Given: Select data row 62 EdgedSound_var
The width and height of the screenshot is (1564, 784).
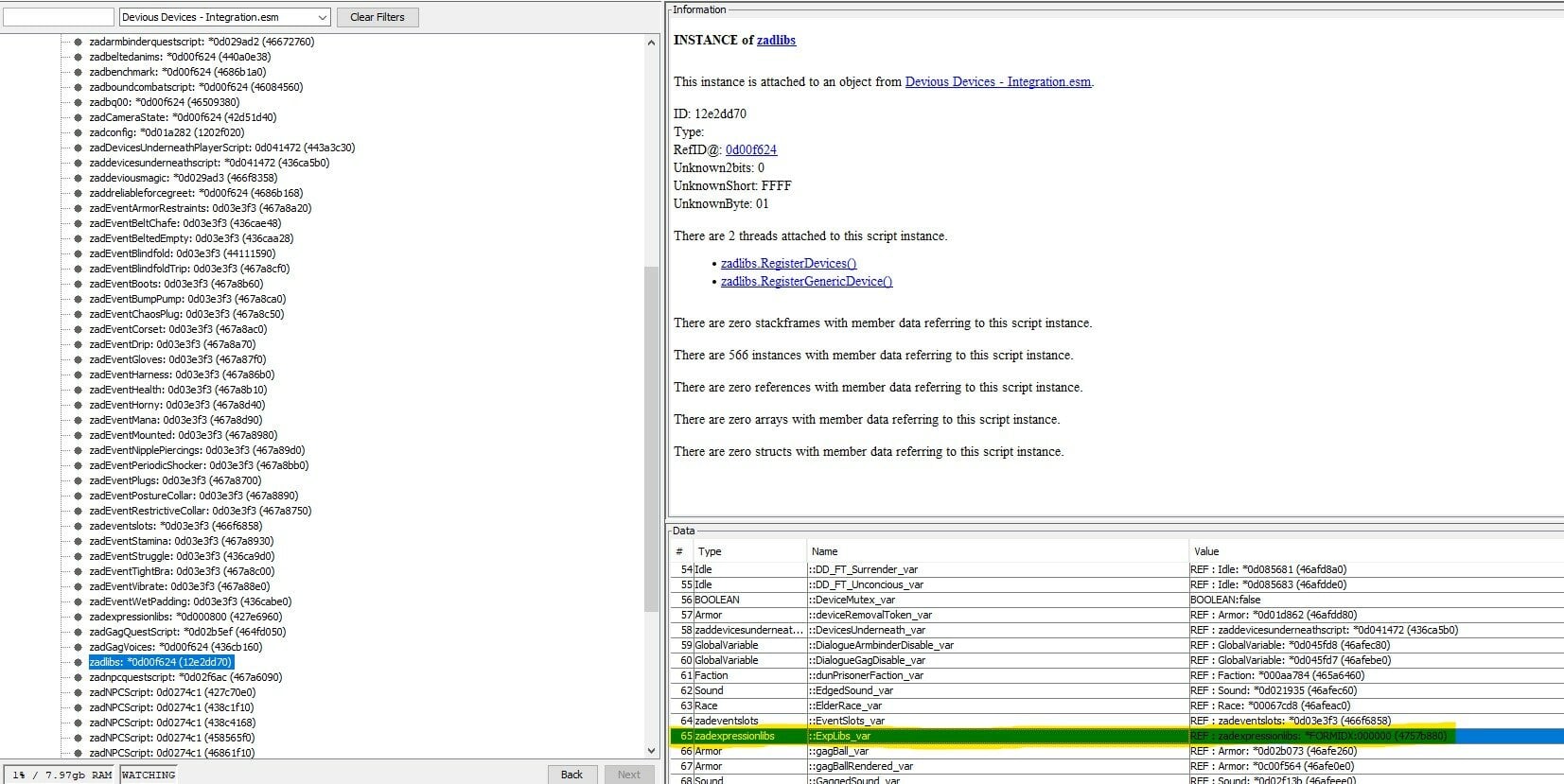Looking at the screenshot, I should coord(1117,690).
